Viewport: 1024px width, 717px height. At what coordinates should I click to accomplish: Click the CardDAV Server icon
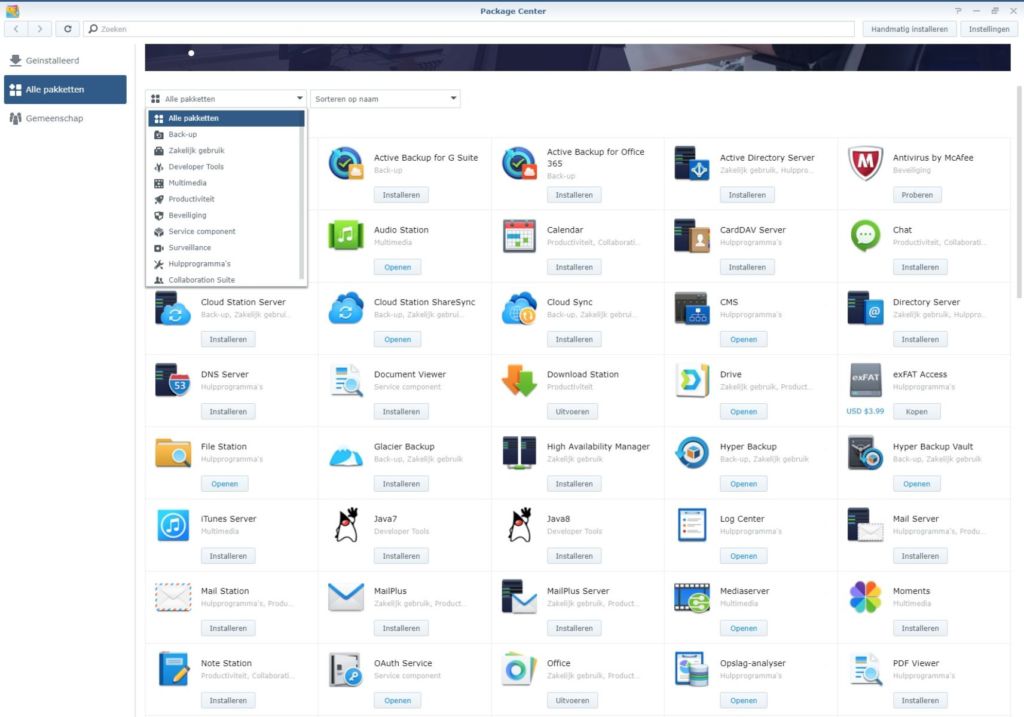[x=692, y=235]
